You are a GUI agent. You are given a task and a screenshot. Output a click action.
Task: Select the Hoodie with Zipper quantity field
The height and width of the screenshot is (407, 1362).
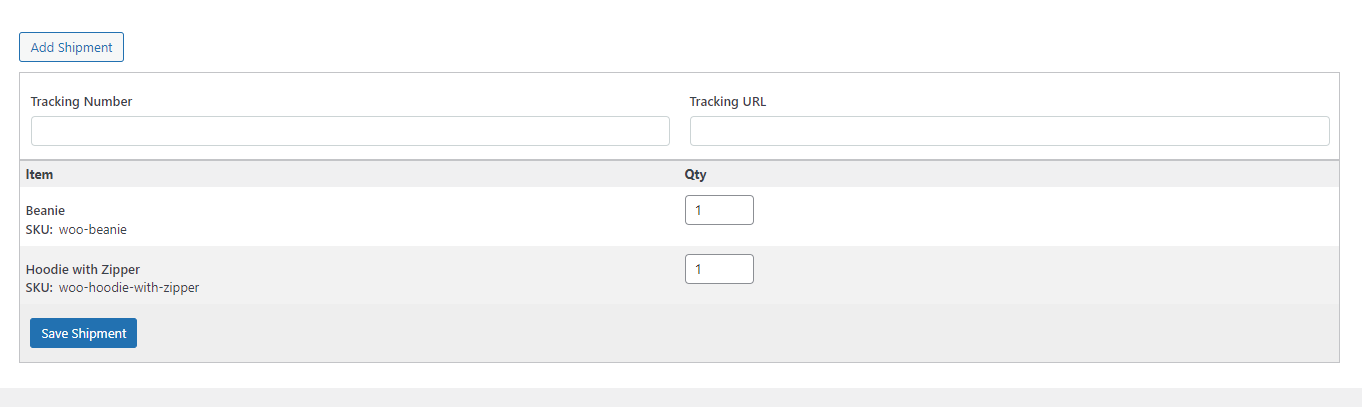coord(719,269)
